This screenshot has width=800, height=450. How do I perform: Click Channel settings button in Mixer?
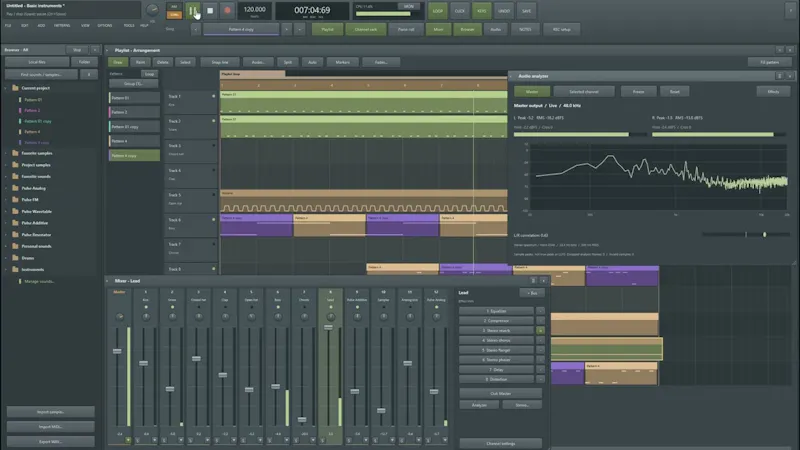[501, 443]
